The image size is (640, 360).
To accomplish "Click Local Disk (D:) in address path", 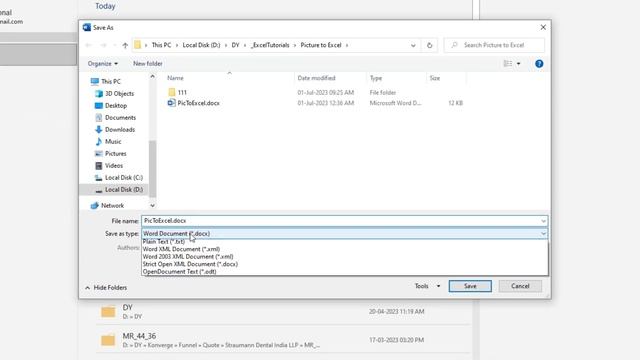I will pos(201,45).
